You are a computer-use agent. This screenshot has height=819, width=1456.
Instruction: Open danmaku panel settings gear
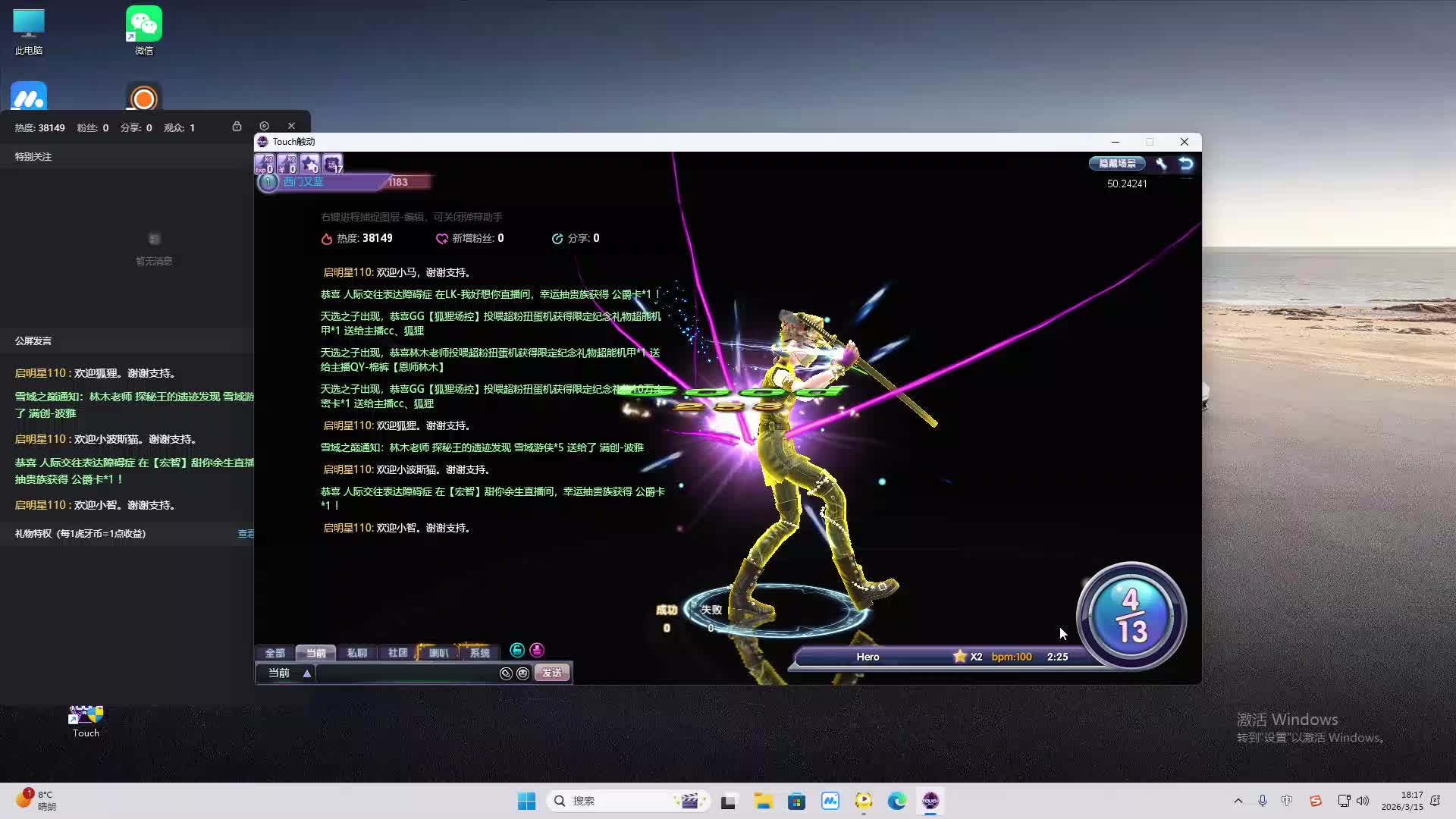pyautogui.click(x=264, y=127)
